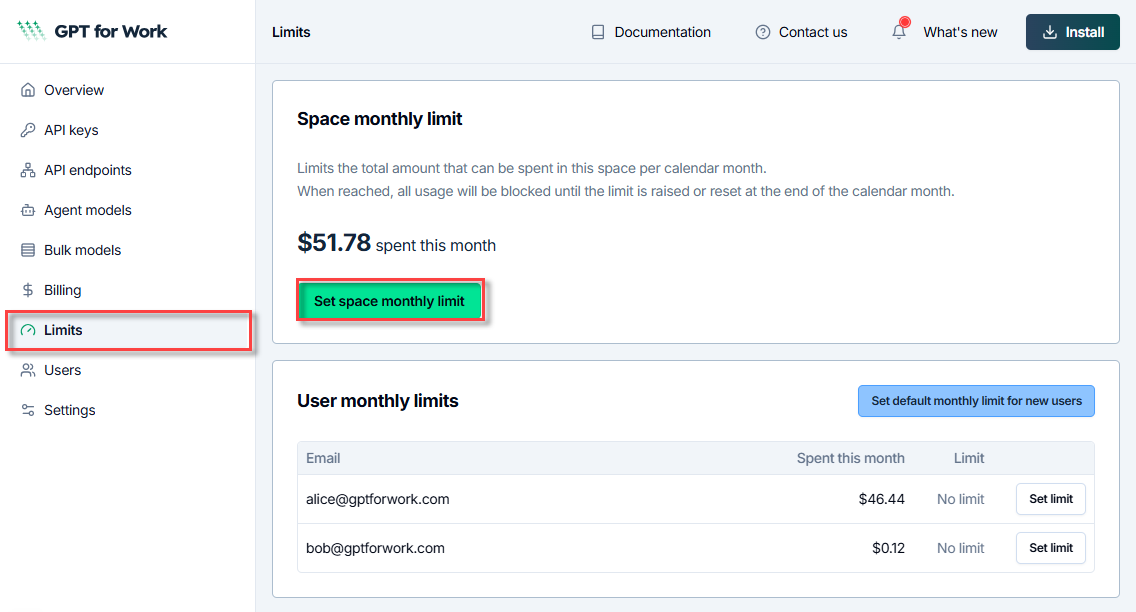Click Set default monthly limit for new users
The image size is (1136, 612).
[x=976, y=400]
